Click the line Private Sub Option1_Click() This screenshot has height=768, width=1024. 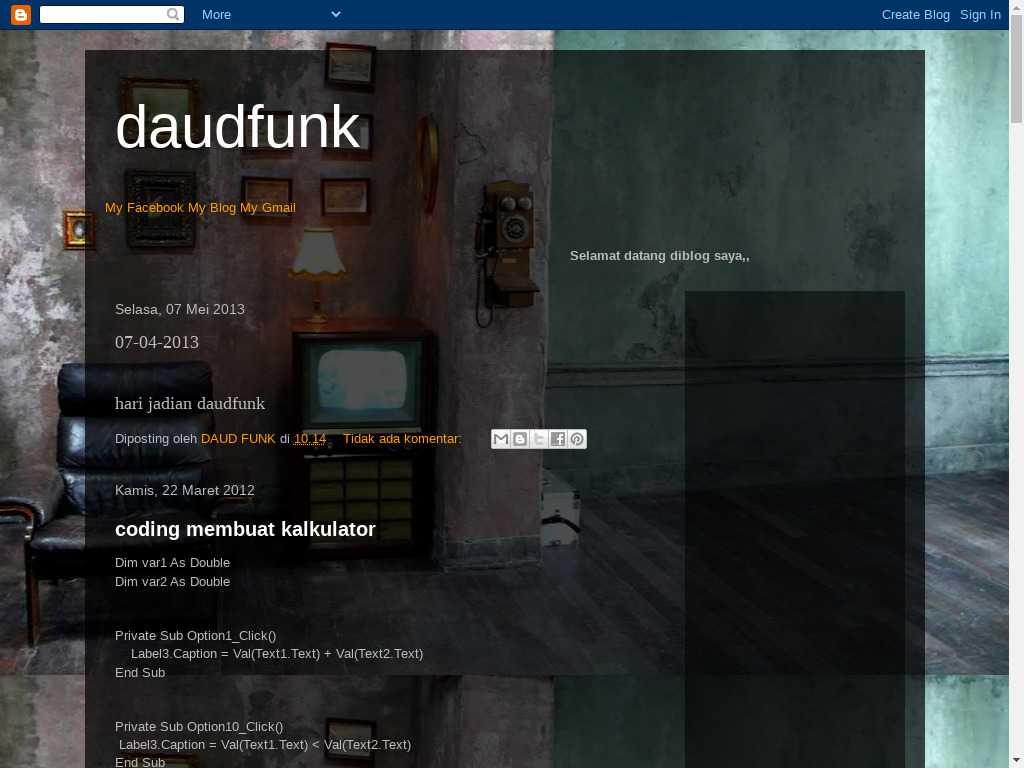point(196,636)
